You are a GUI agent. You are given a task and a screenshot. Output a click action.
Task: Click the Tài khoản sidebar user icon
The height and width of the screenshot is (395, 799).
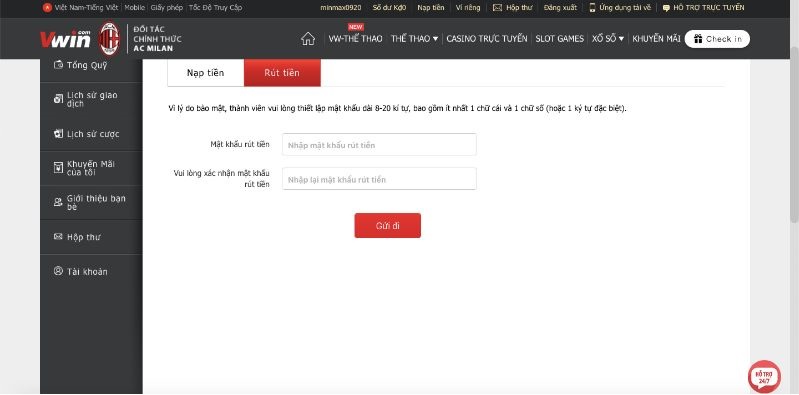tap(58, 271)
